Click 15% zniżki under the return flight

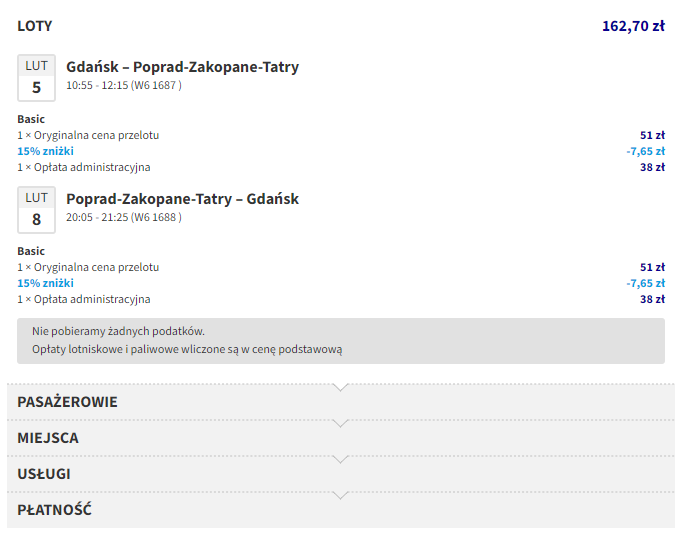[45, 283]
